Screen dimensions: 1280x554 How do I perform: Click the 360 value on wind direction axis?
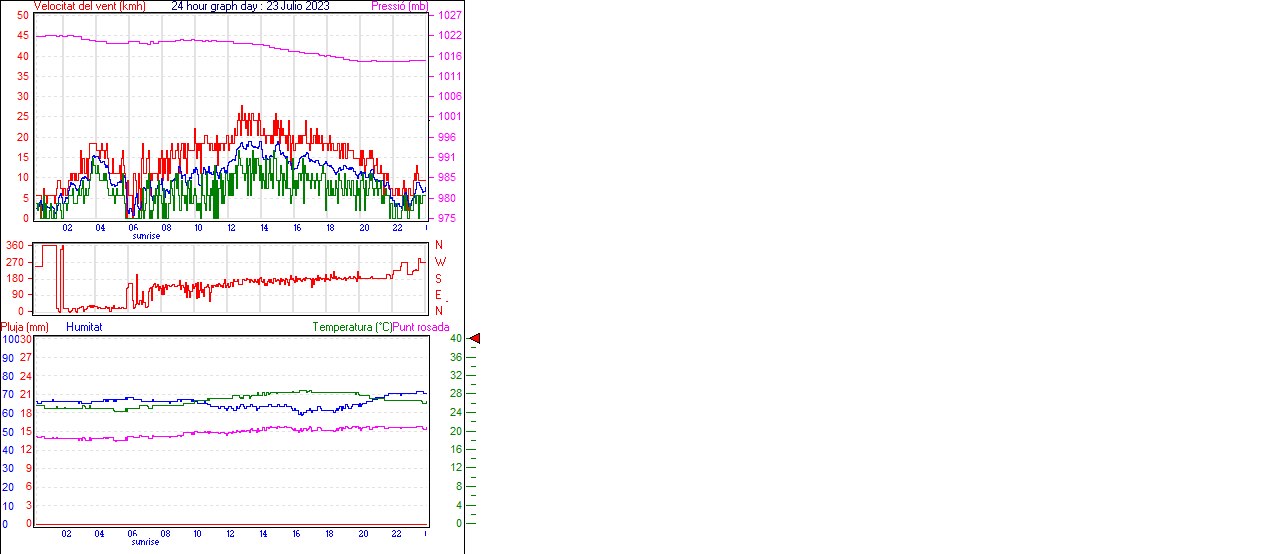15,245
